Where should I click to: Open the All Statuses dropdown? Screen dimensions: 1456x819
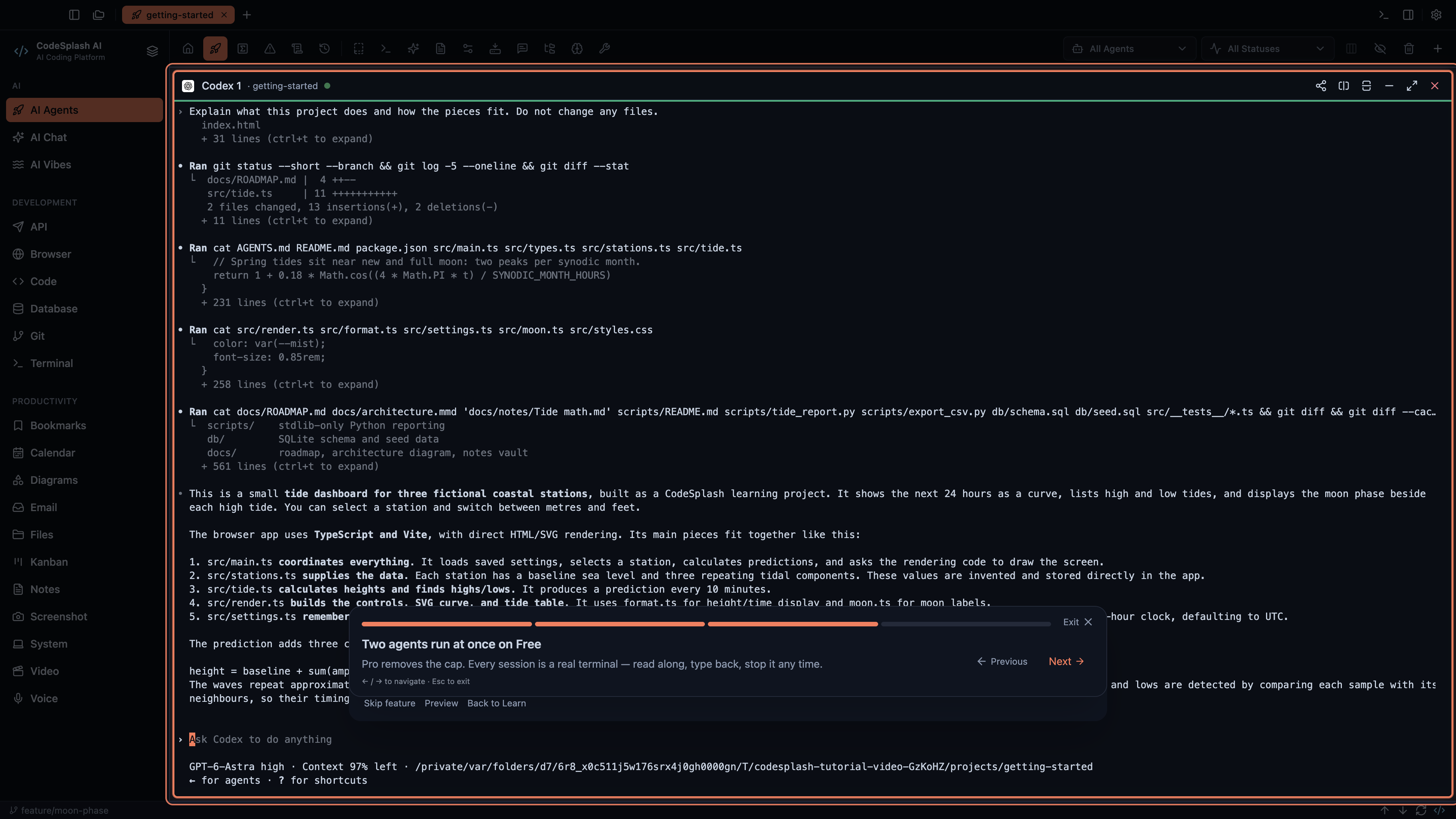(x=1267, y=49)
